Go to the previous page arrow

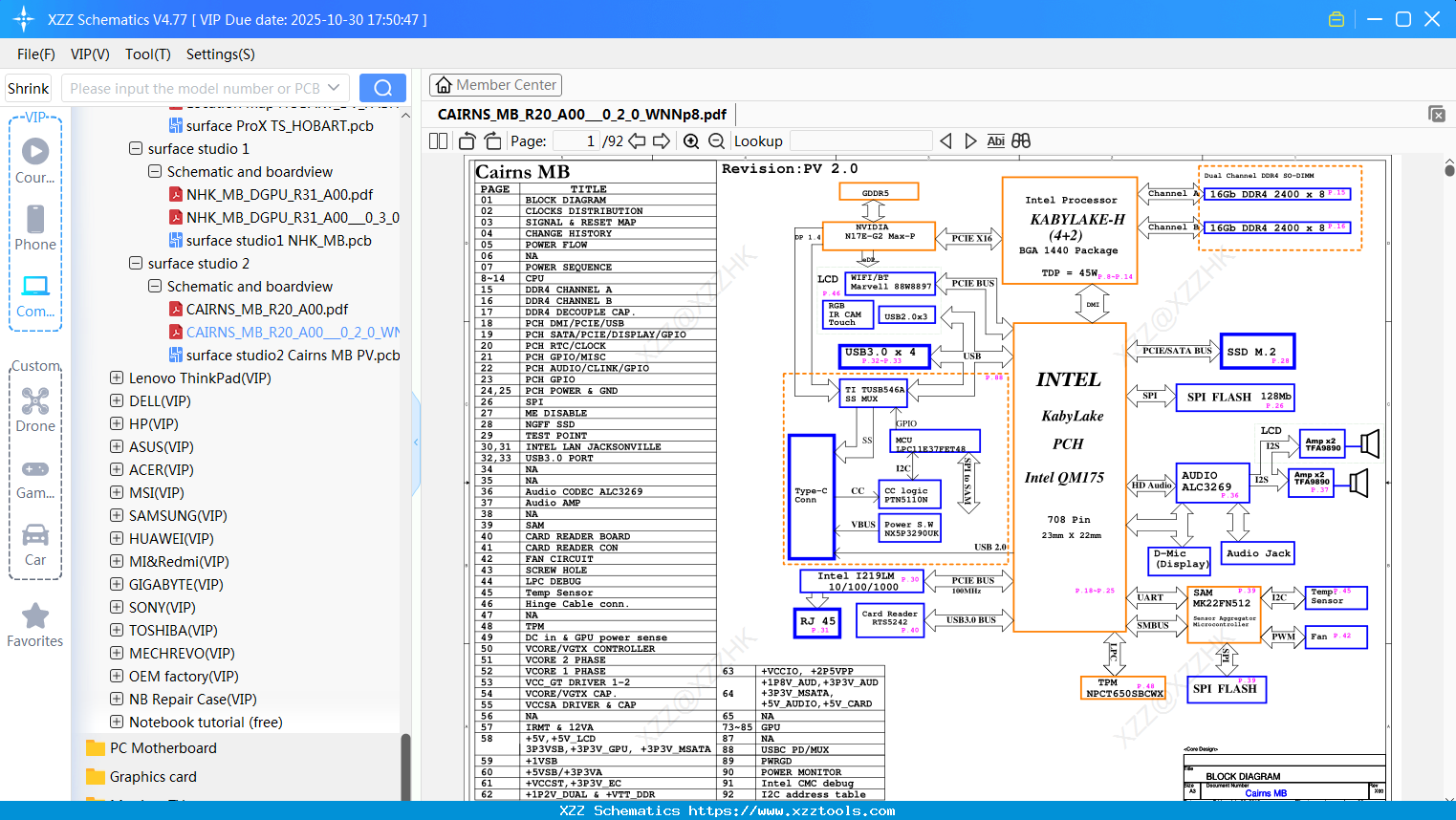[x=637, y=141]
